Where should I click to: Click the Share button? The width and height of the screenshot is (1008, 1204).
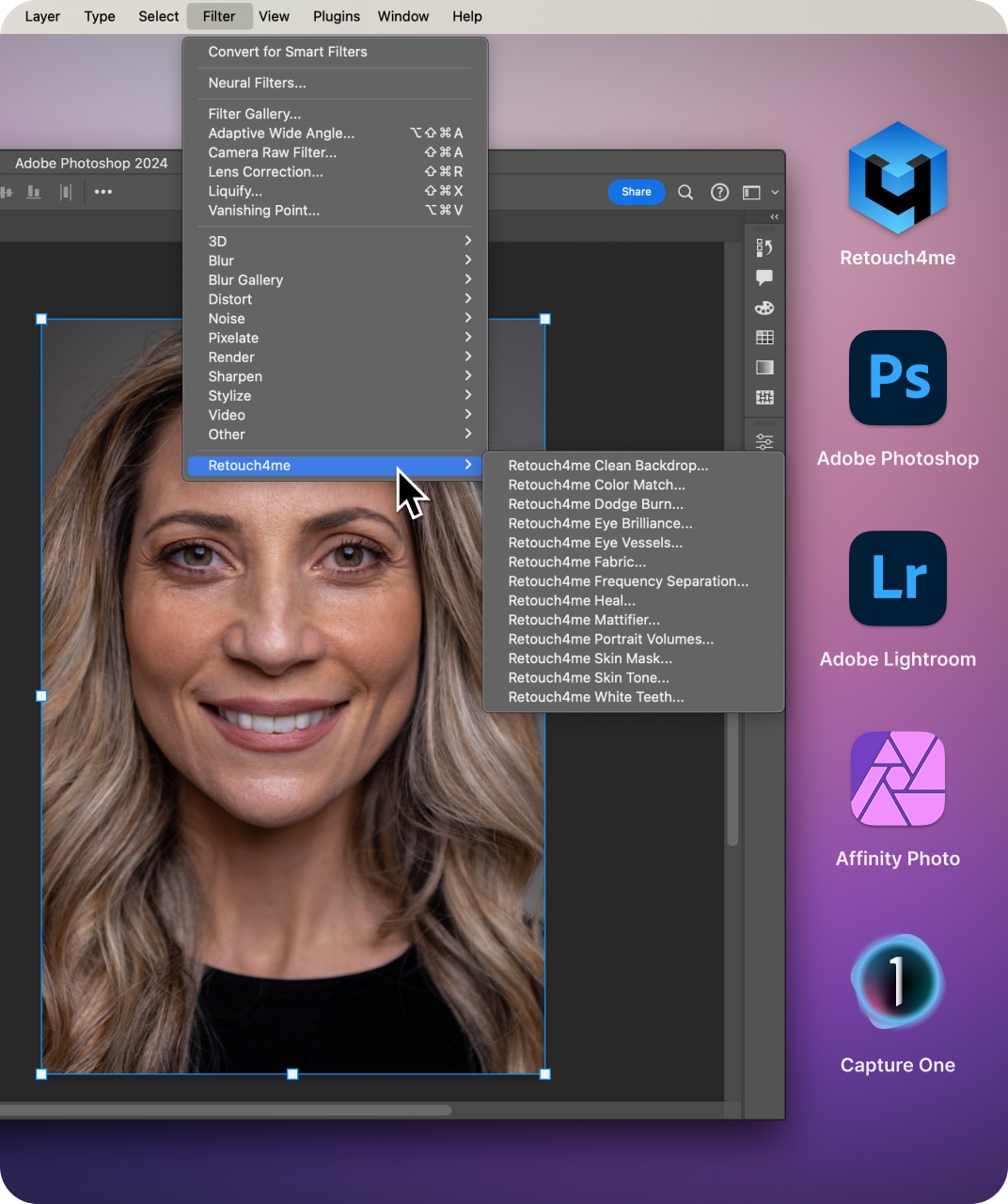637,192
